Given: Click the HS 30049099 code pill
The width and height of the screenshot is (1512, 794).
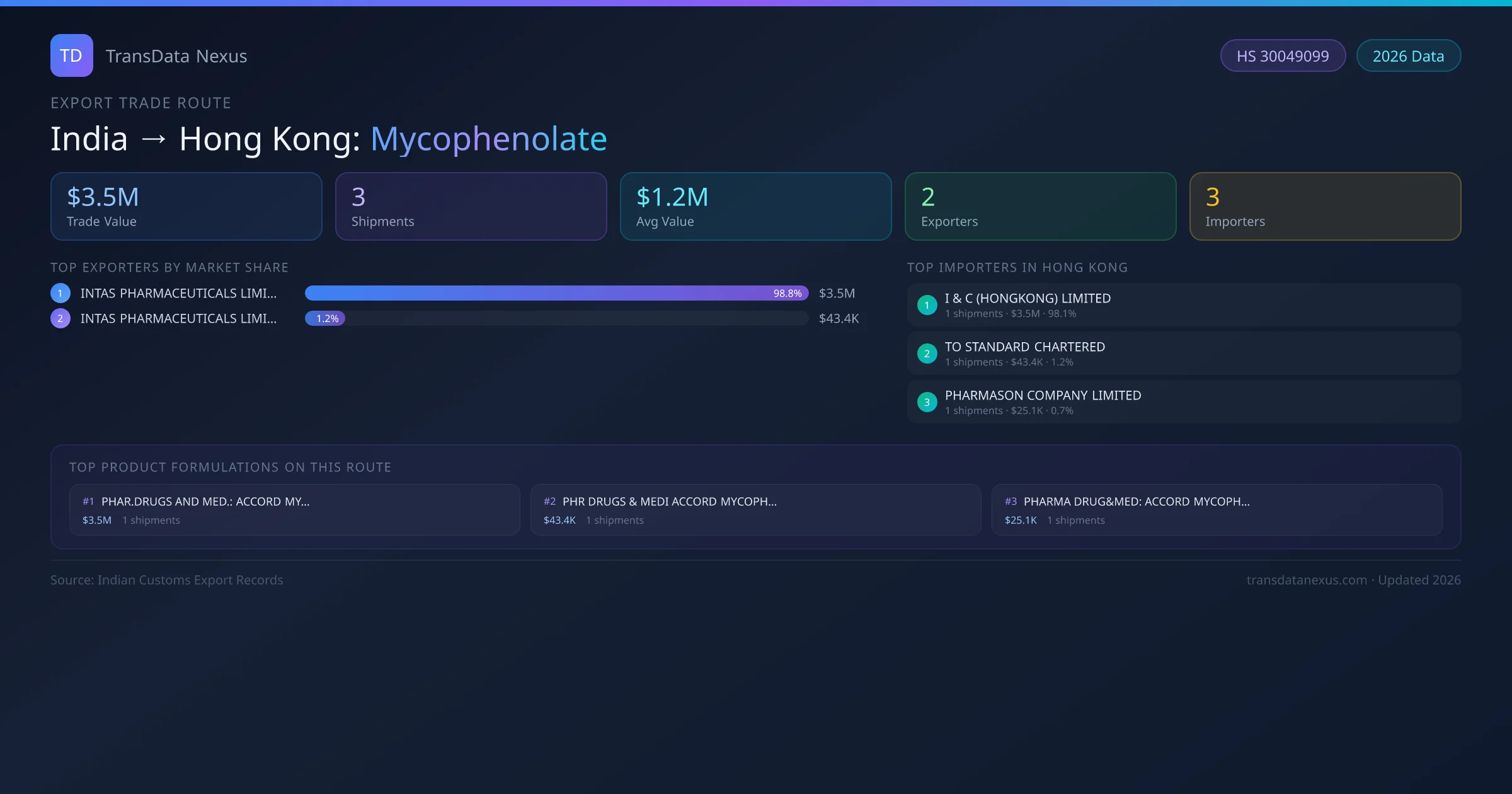Looking at the screenshot, I should tap(1282, 56).
